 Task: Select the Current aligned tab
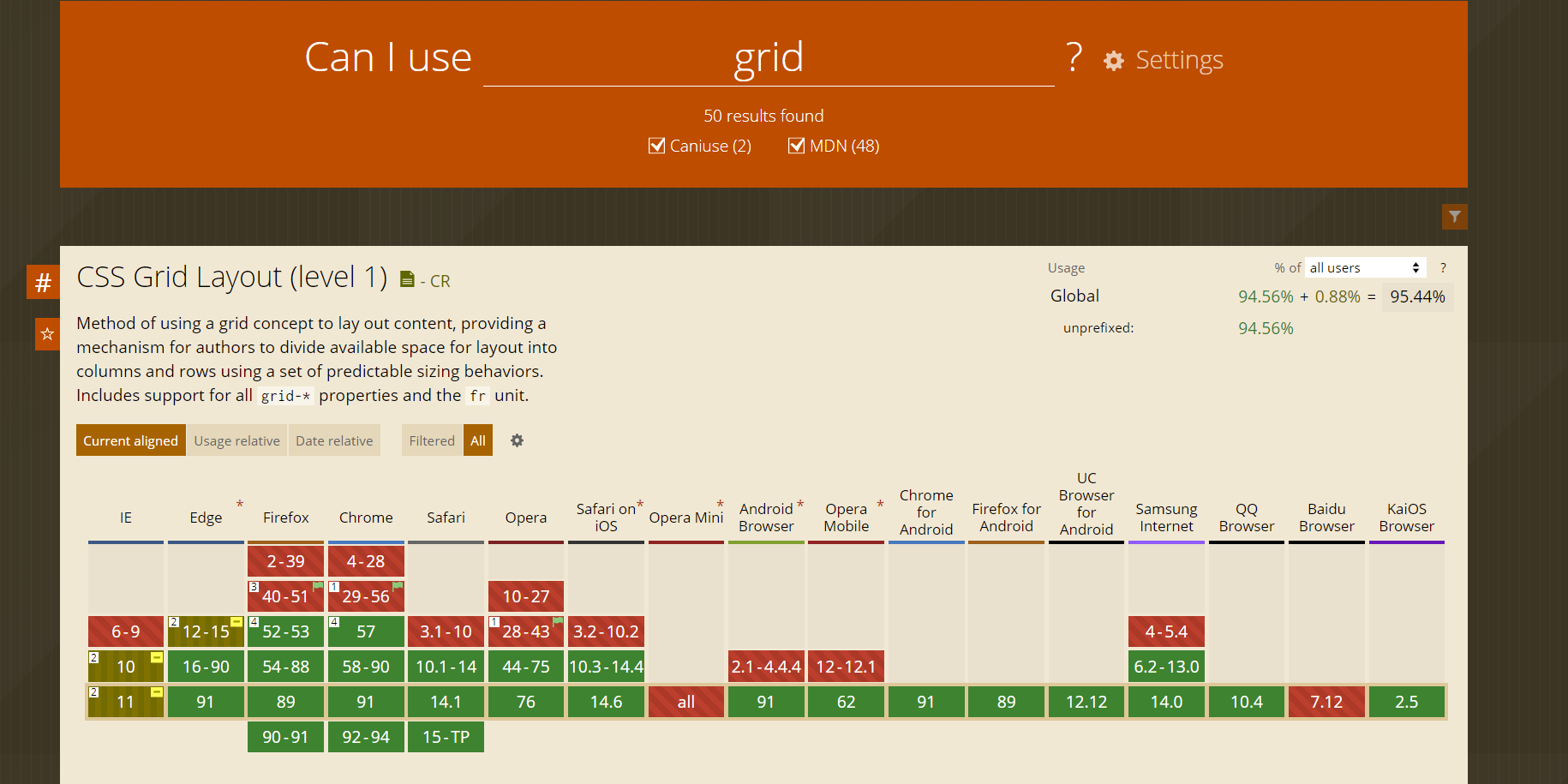(130, 440)
